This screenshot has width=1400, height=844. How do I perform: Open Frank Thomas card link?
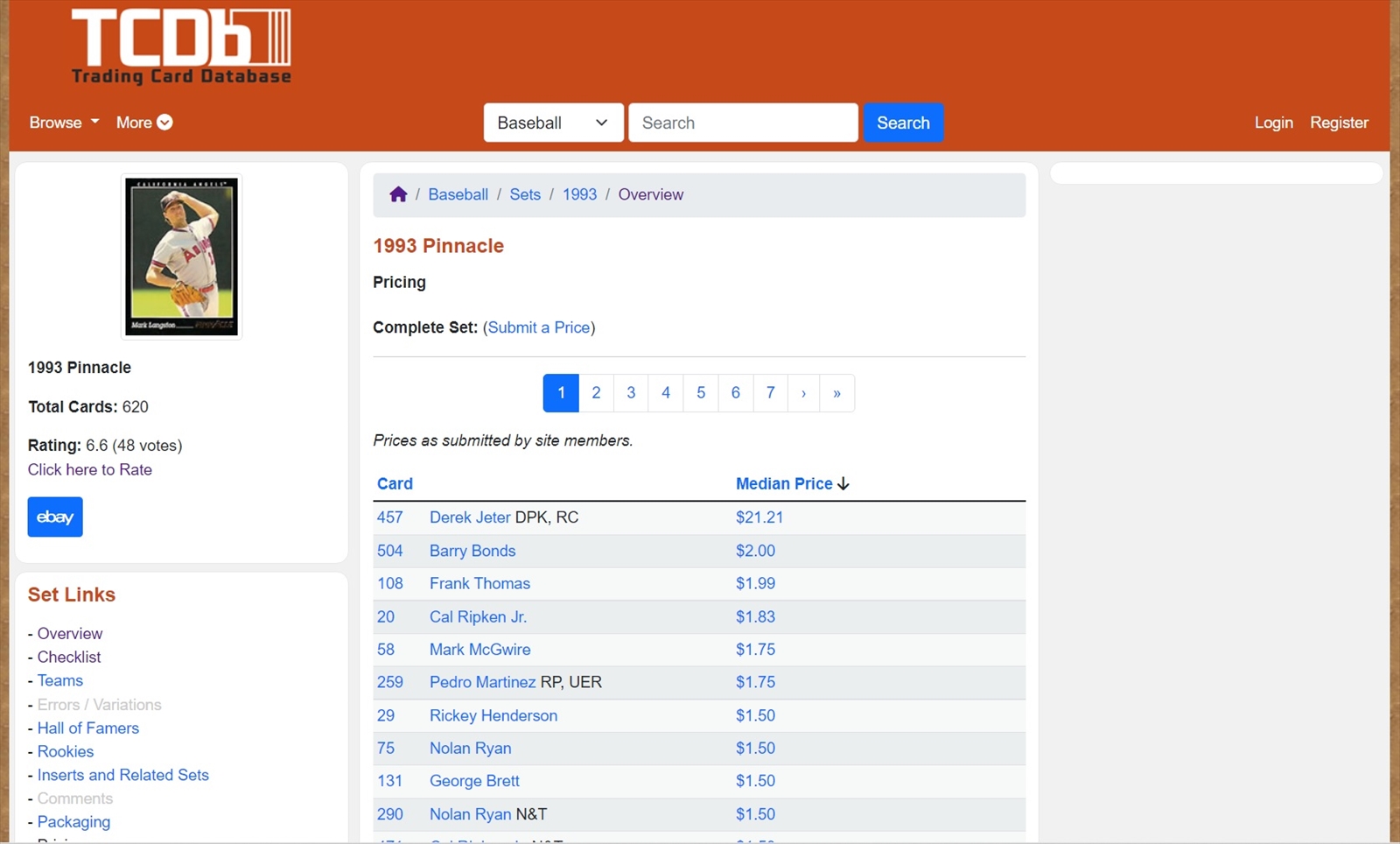479,583
